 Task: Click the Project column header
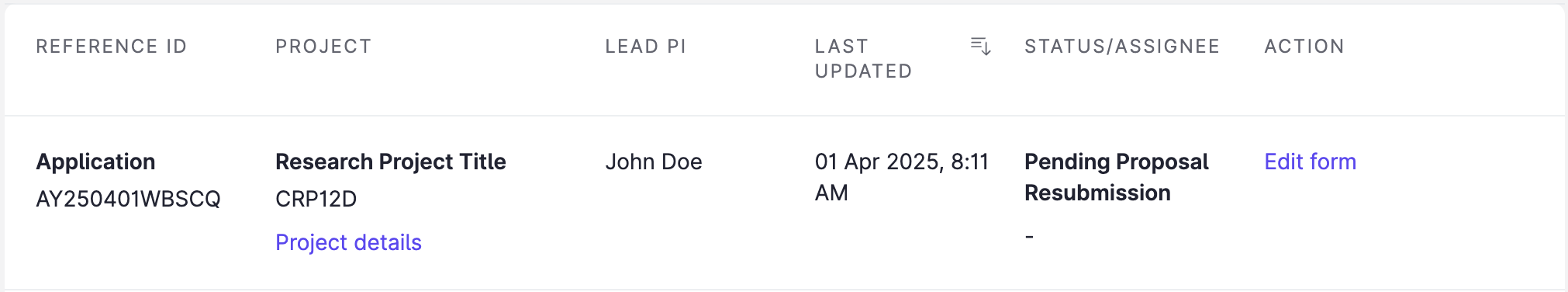[x=323, y=47]
